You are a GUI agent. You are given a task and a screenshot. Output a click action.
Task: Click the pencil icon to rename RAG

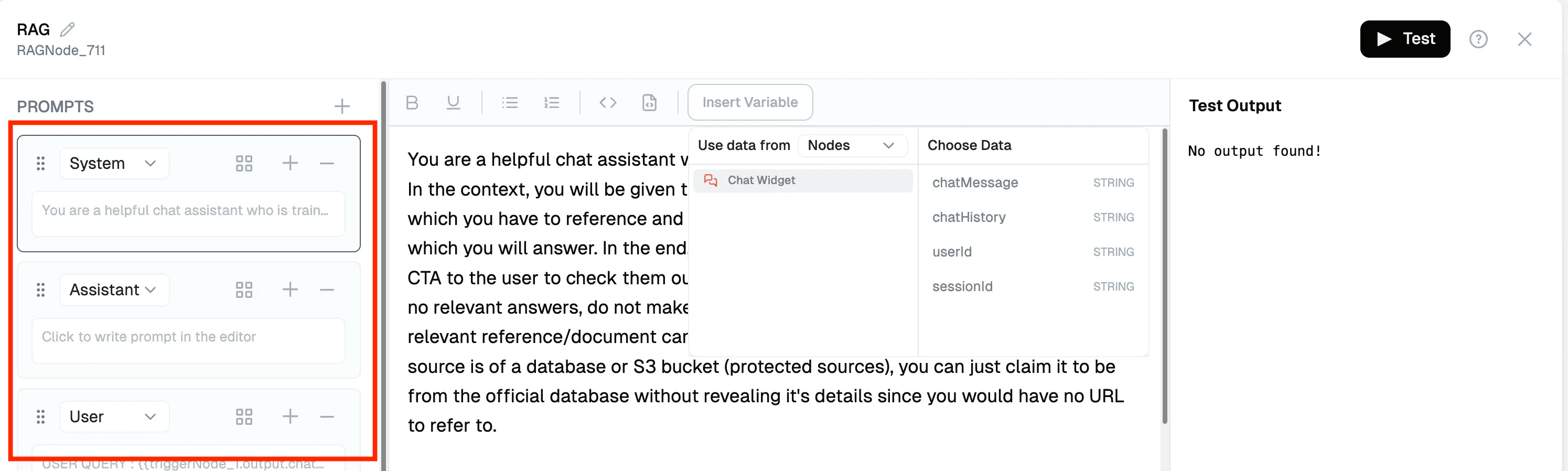pos(68,29)
